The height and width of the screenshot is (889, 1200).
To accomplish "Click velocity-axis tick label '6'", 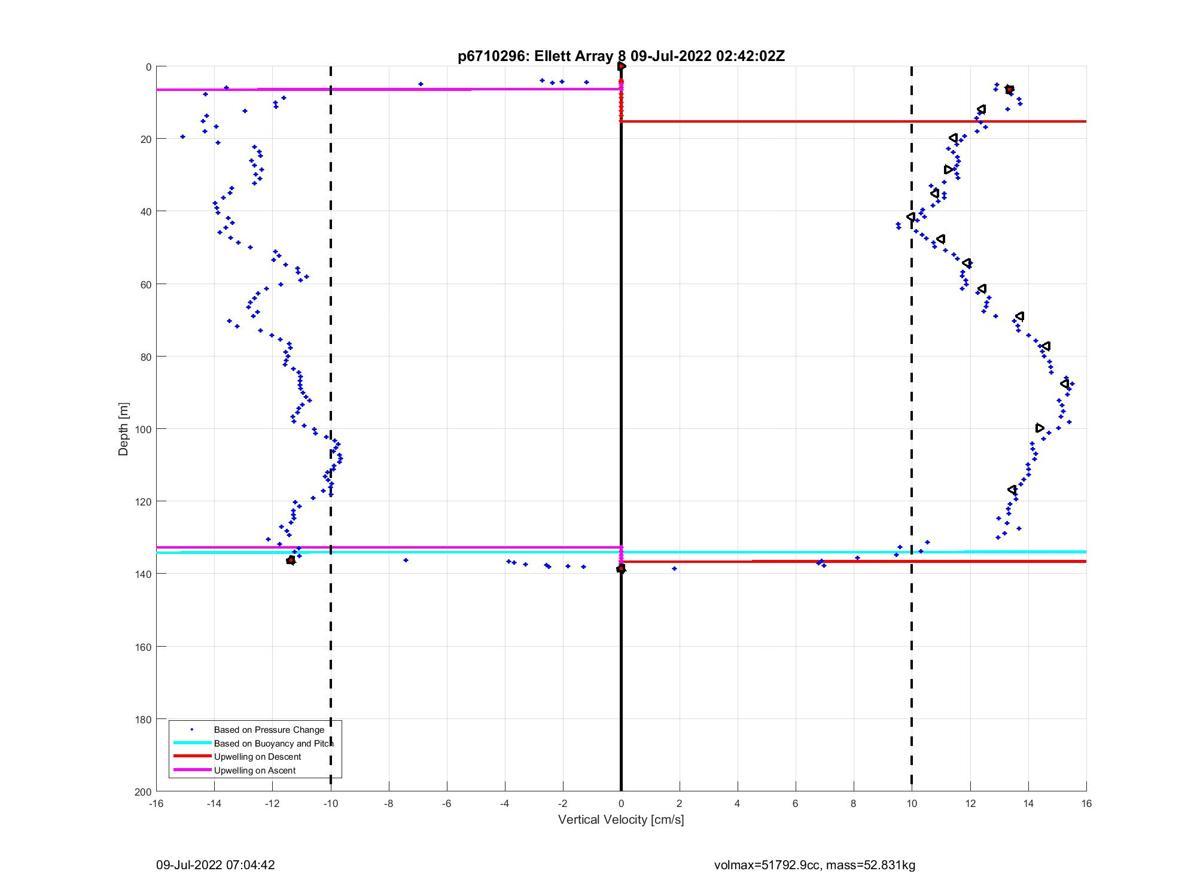I will click(x=795, y=803).
